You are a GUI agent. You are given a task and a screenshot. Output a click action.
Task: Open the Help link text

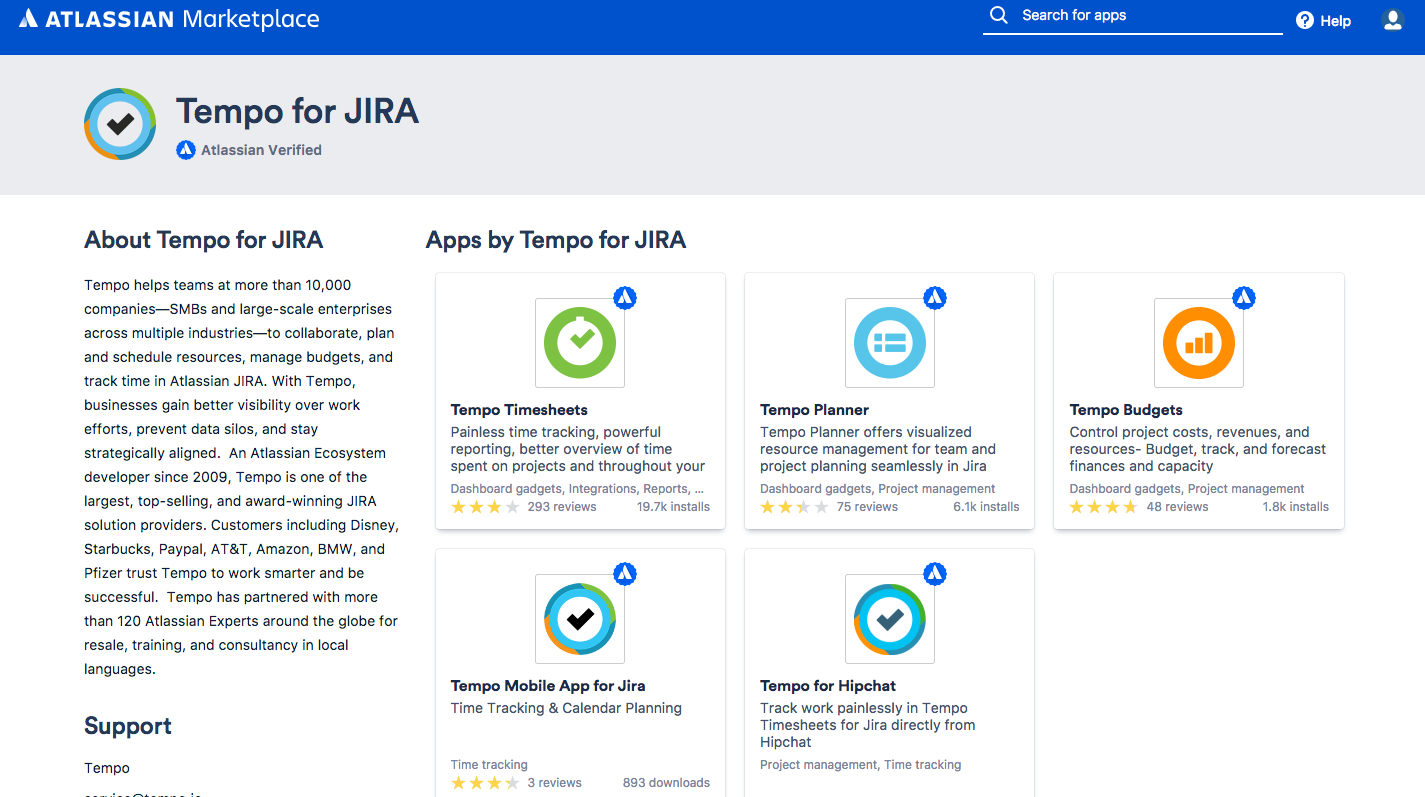[1336, 21]
